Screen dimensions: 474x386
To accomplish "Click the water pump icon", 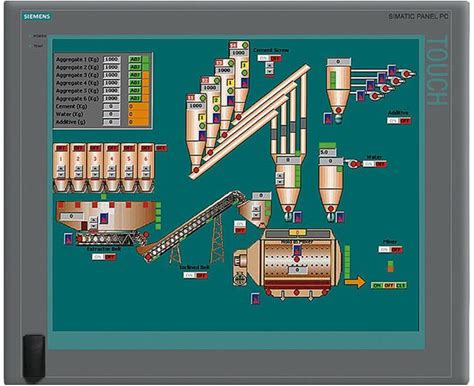I will coord(354,163).
